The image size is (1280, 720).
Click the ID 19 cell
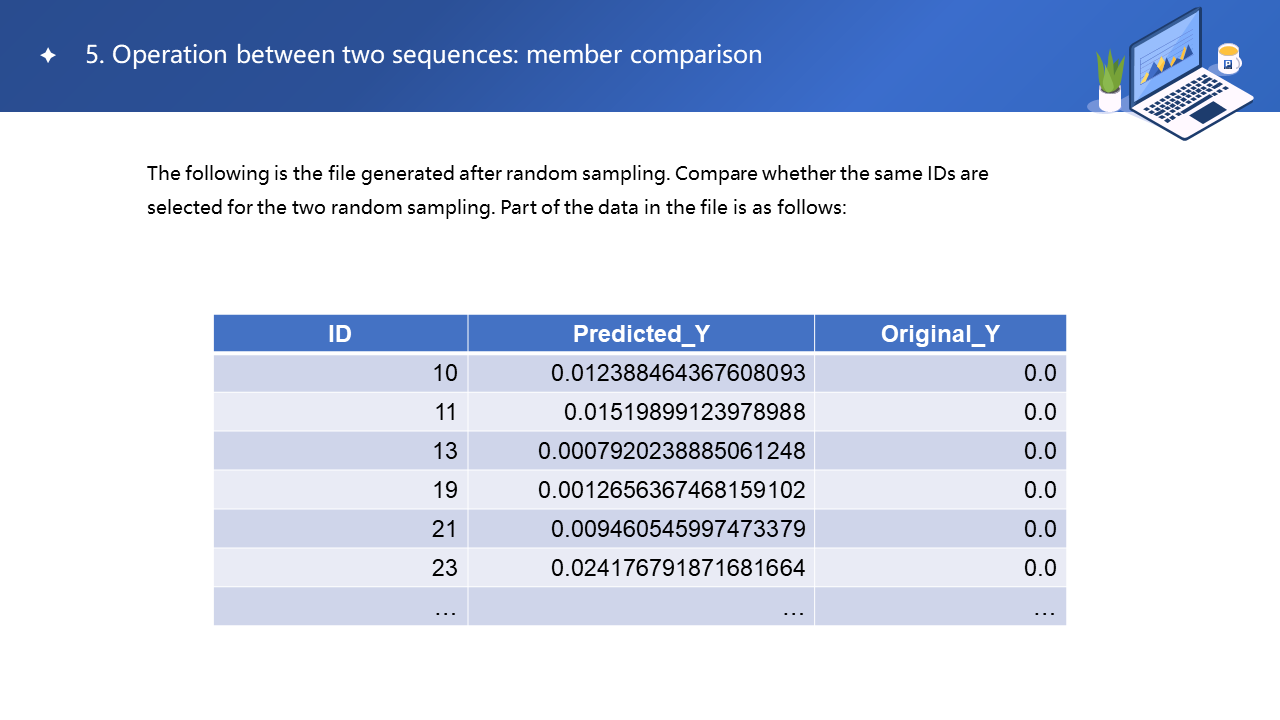click(445, 490)
